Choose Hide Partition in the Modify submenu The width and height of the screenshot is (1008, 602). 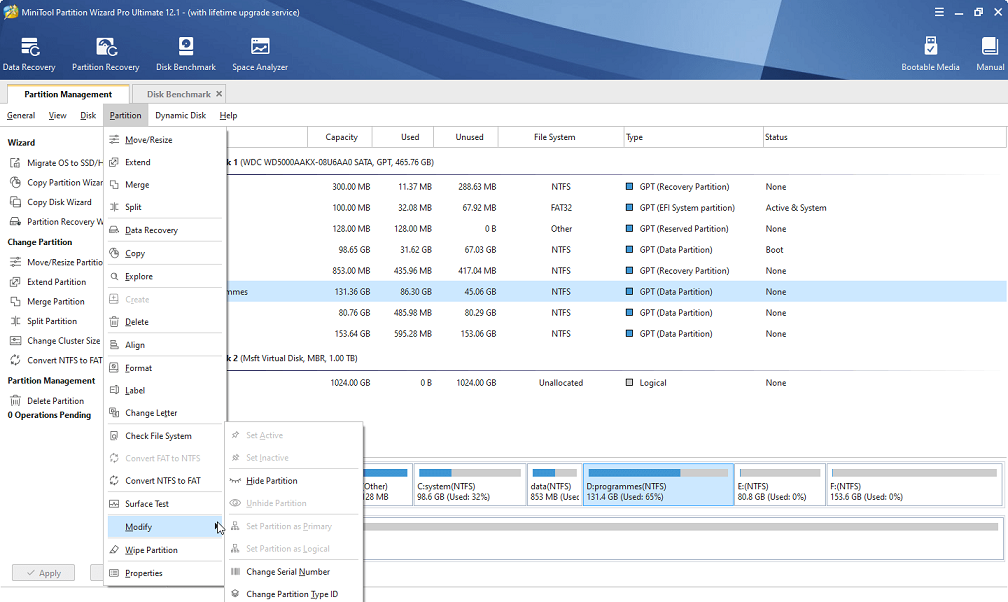294,480
